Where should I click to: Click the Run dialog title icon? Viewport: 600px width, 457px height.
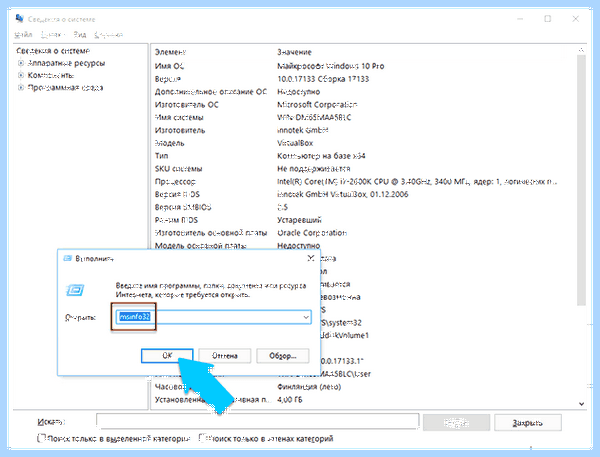pos(67,258)
